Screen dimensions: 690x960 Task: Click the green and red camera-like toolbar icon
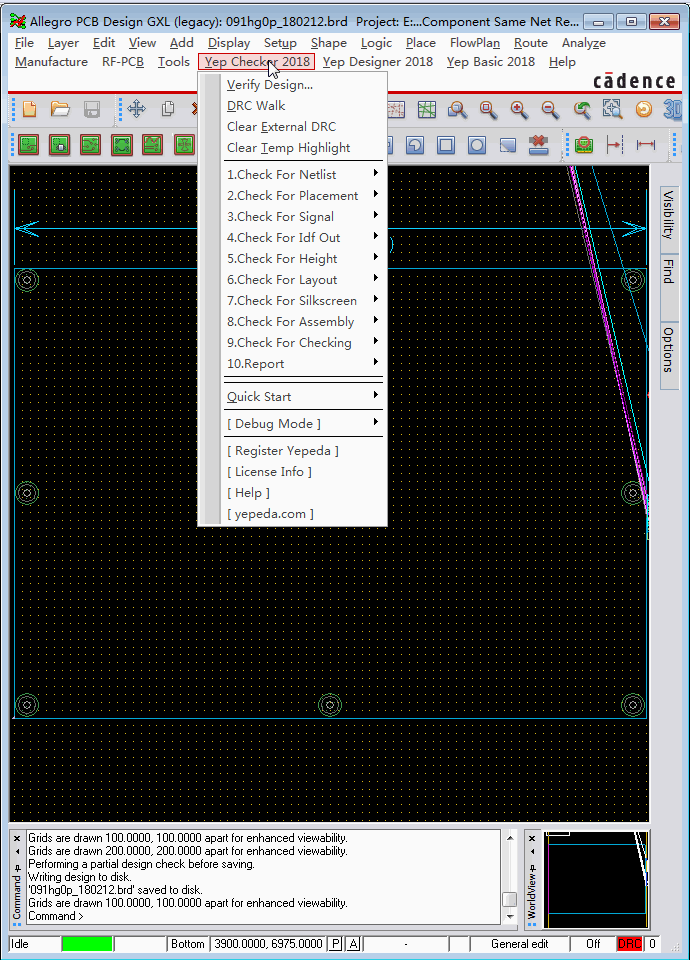584,145
